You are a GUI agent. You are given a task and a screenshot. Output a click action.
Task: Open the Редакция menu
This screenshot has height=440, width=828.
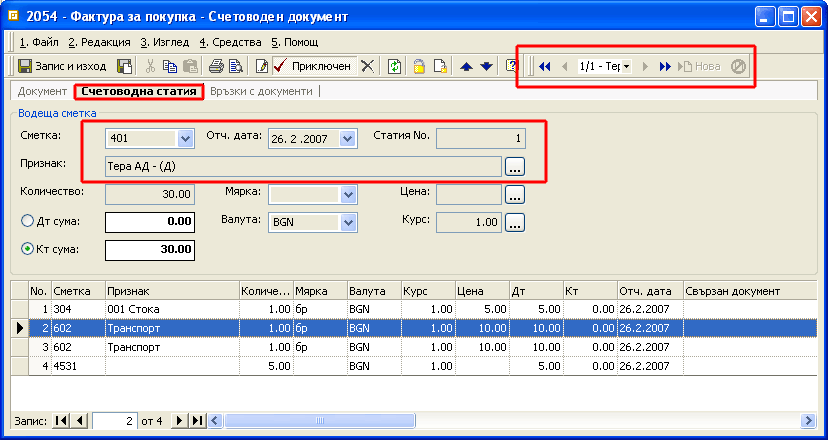[x=99, y=42]
